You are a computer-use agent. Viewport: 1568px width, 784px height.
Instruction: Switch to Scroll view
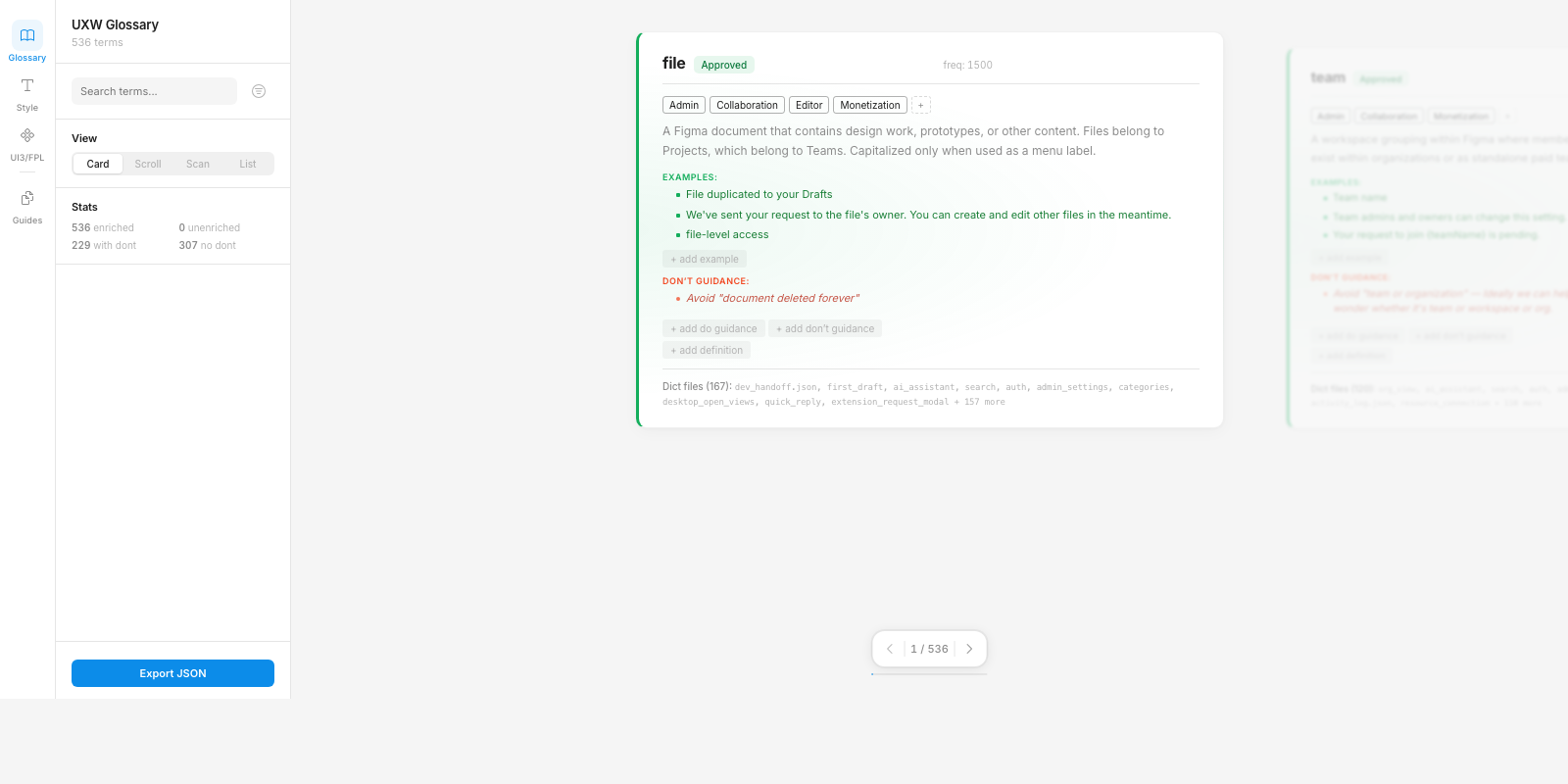coord(148,164)
